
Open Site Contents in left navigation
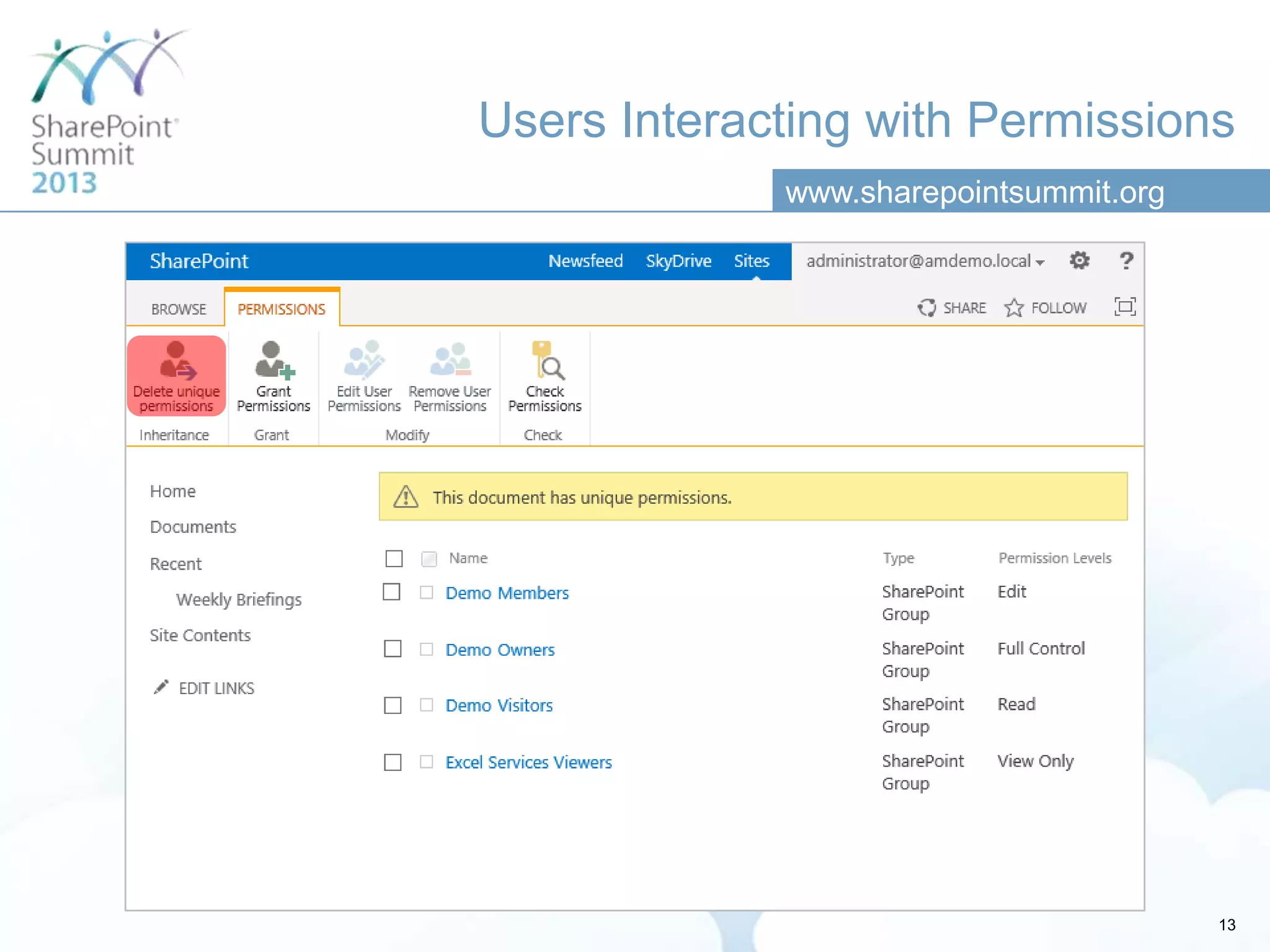[200, 635]
